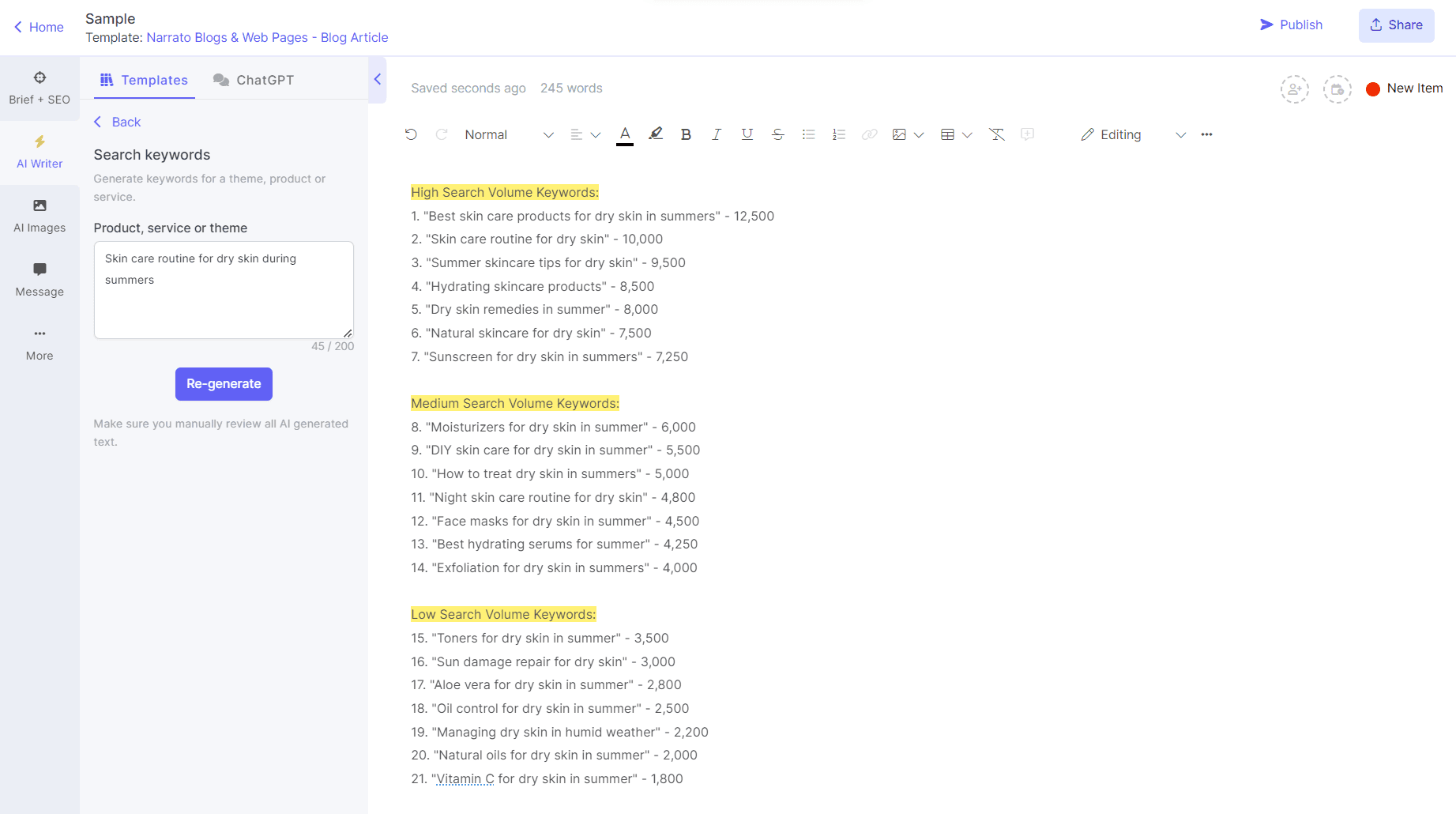1456x814 pixels.
Task: Click the 245 words counter
Action: click(571, 89)
